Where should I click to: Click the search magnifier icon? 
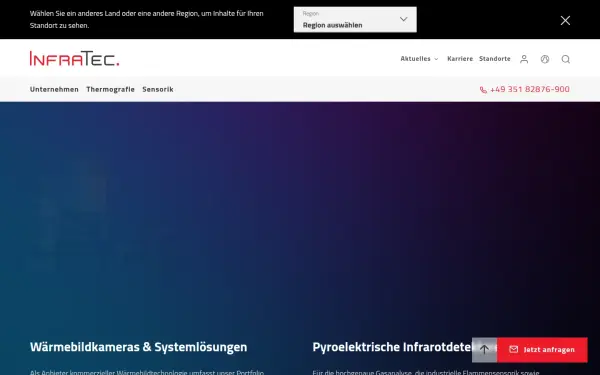pyautogui.click(x=566, y=59)
